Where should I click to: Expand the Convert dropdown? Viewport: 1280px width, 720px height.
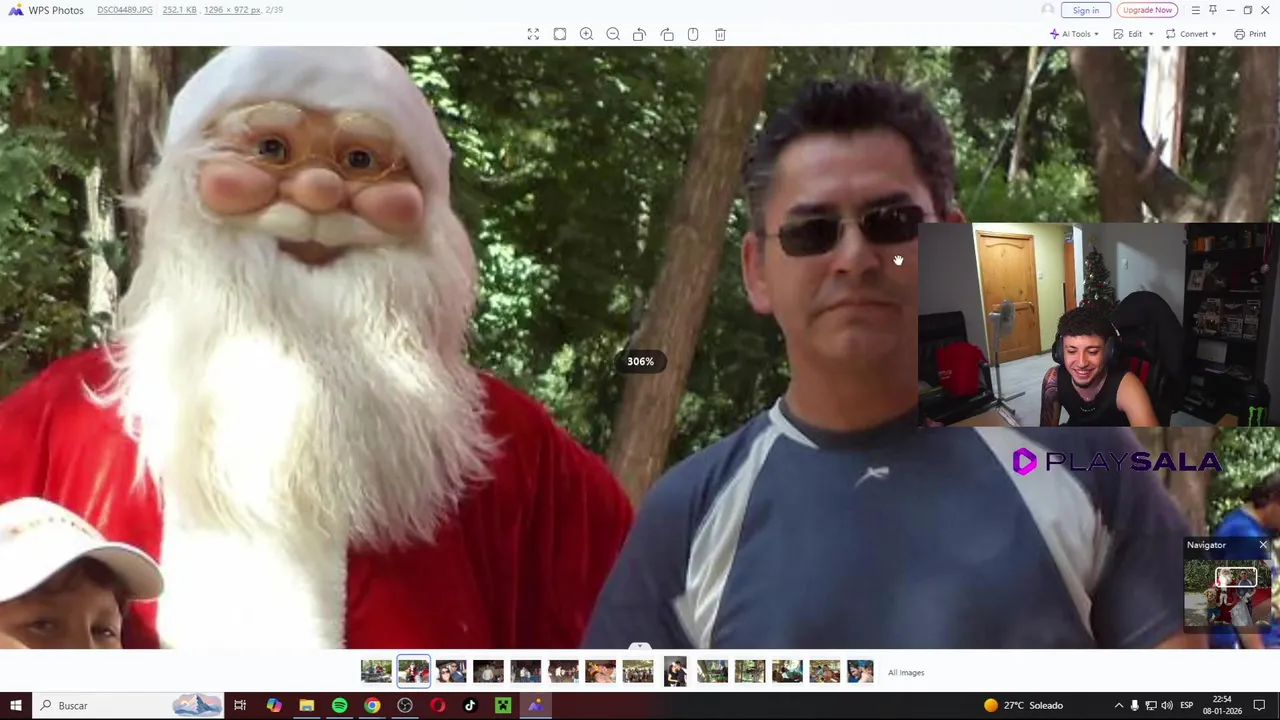[x=1191, y=34]
